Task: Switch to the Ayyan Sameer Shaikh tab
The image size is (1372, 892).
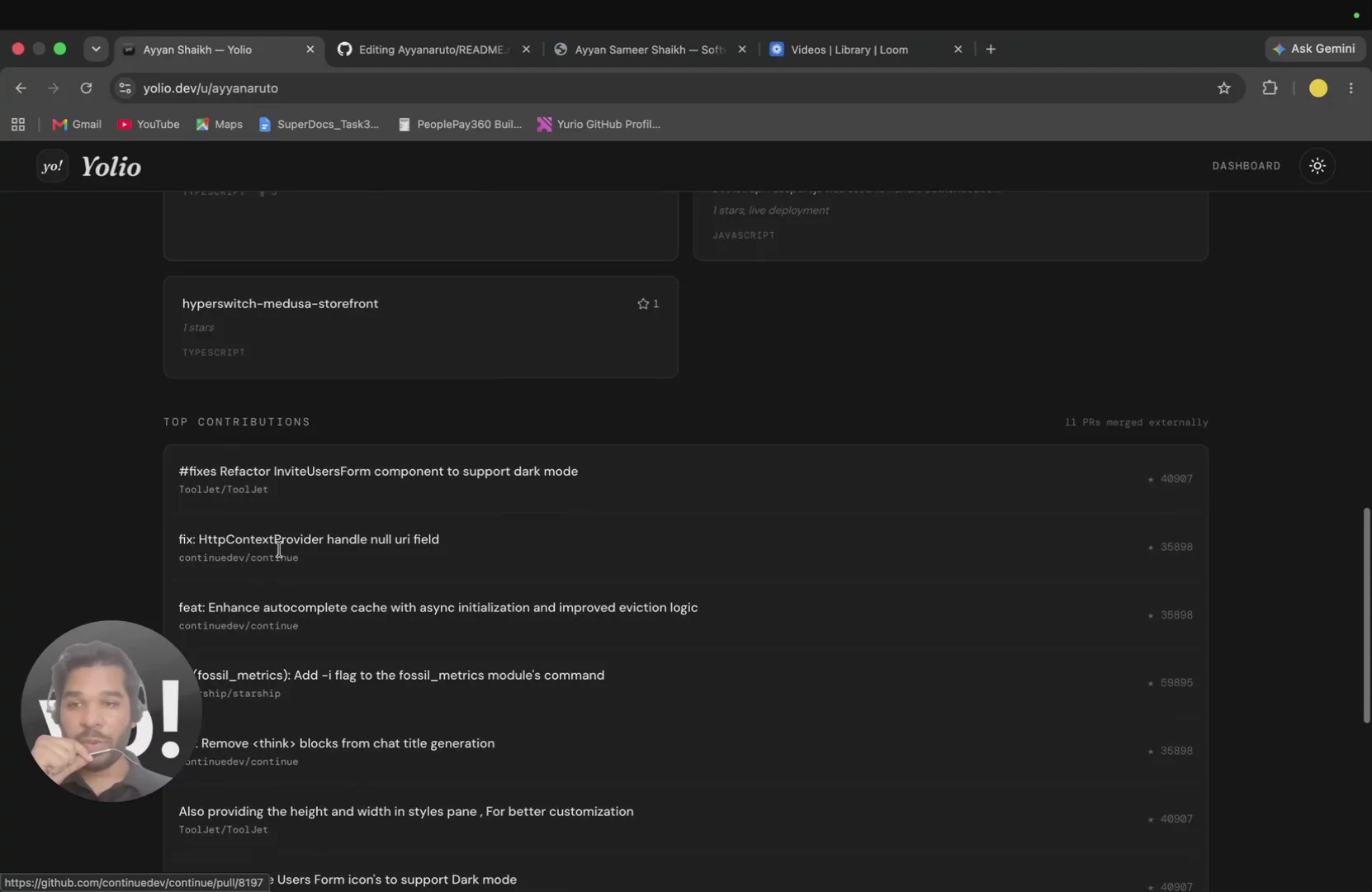Action: (x=649, y=50)
